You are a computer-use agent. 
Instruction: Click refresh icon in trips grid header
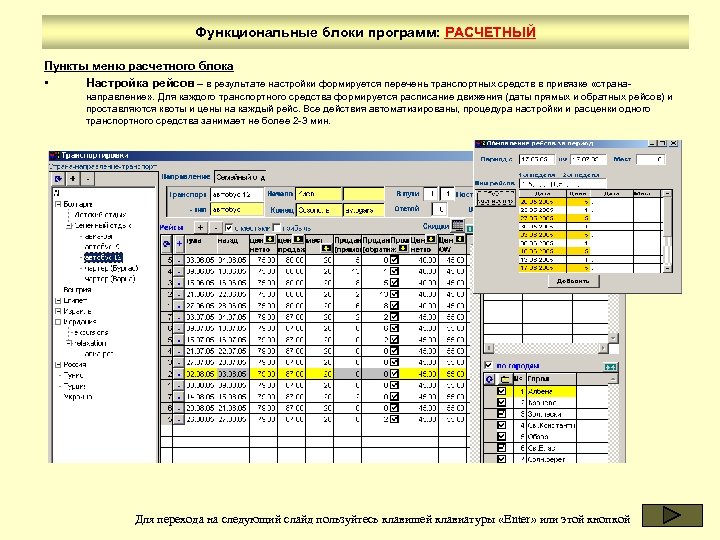(x=167, y=244)
